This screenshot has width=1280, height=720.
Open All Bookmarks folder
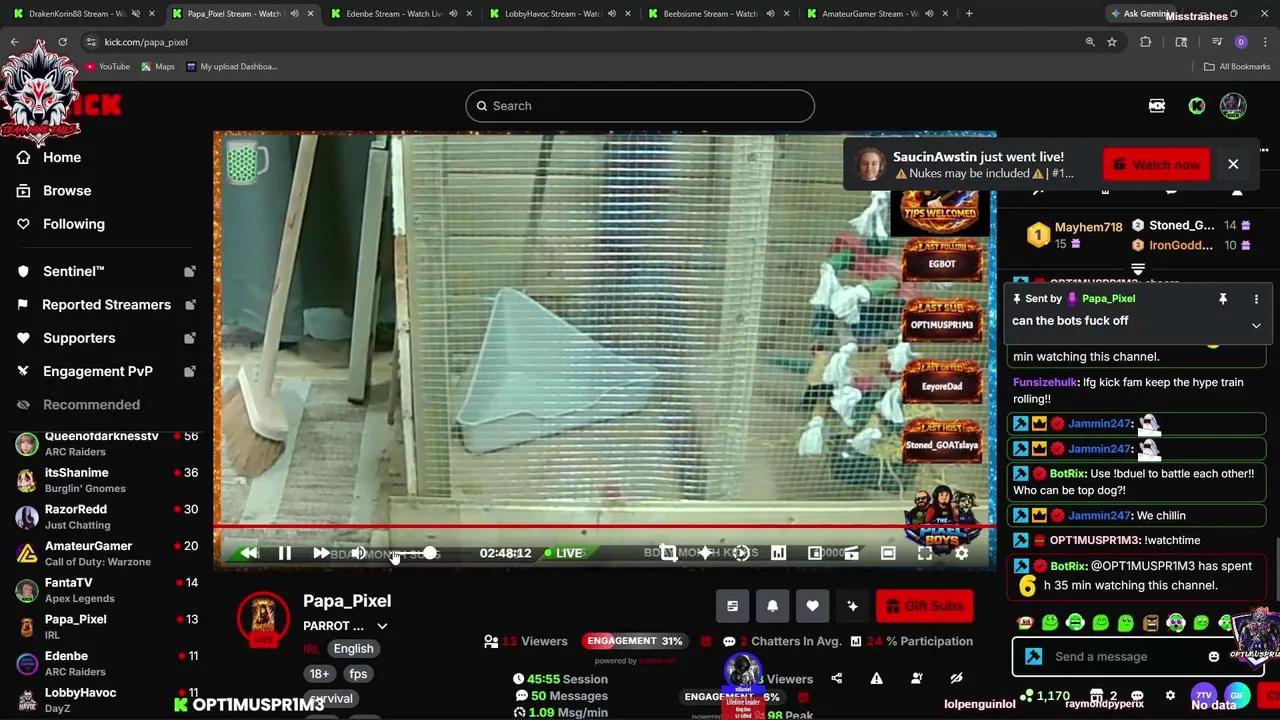point(1237,67)
